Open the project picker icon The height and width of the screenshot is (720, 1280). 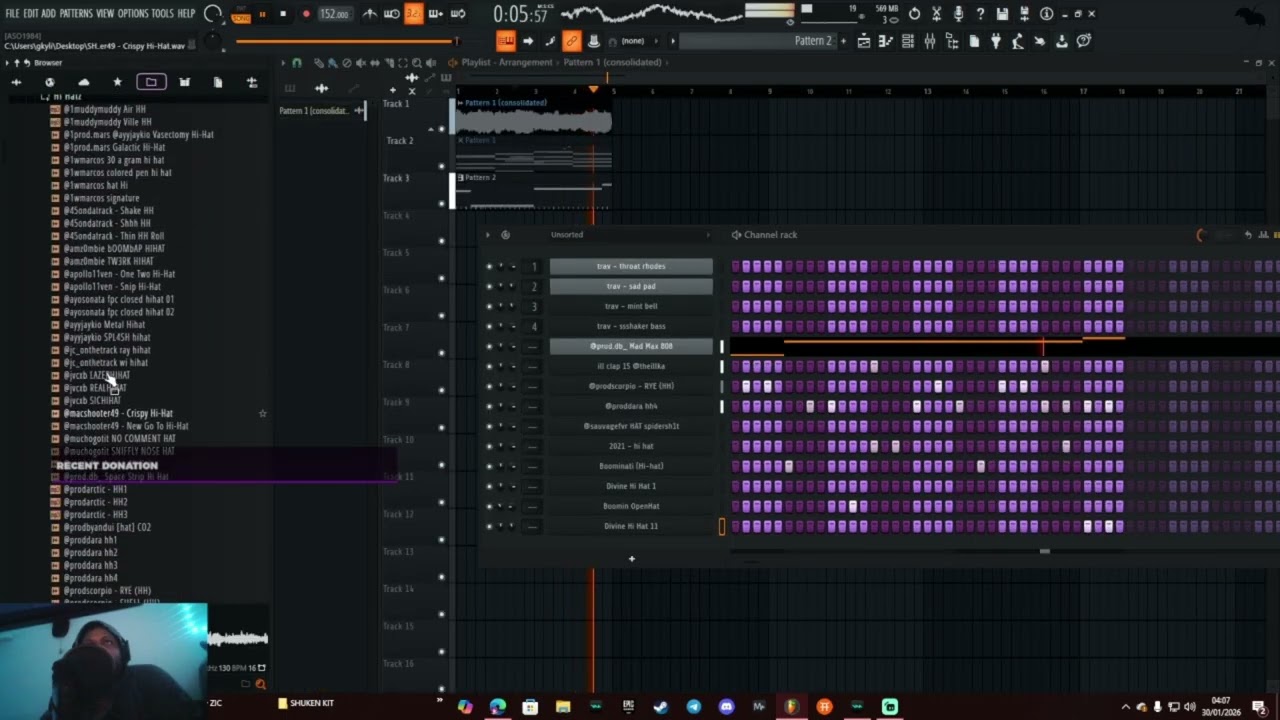[974, 41]
